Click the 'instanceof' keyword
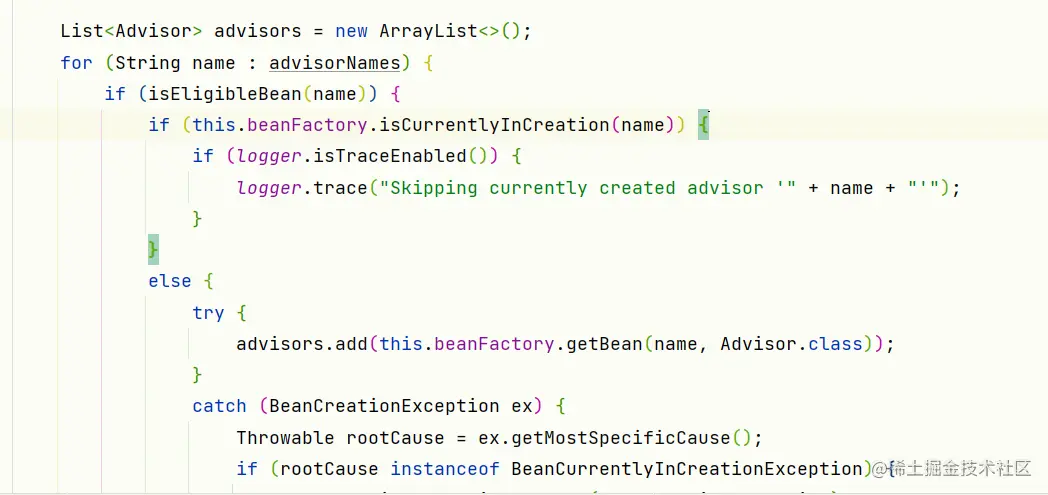The width and height of the screenshot is (1048, 495). tap(445, 469)
